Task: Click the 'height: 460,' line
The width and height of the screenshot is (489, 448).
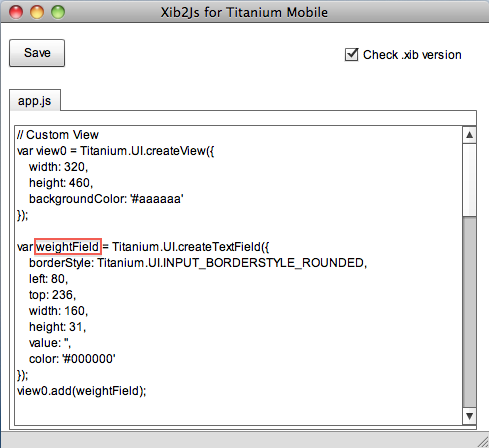Action: 61,183
